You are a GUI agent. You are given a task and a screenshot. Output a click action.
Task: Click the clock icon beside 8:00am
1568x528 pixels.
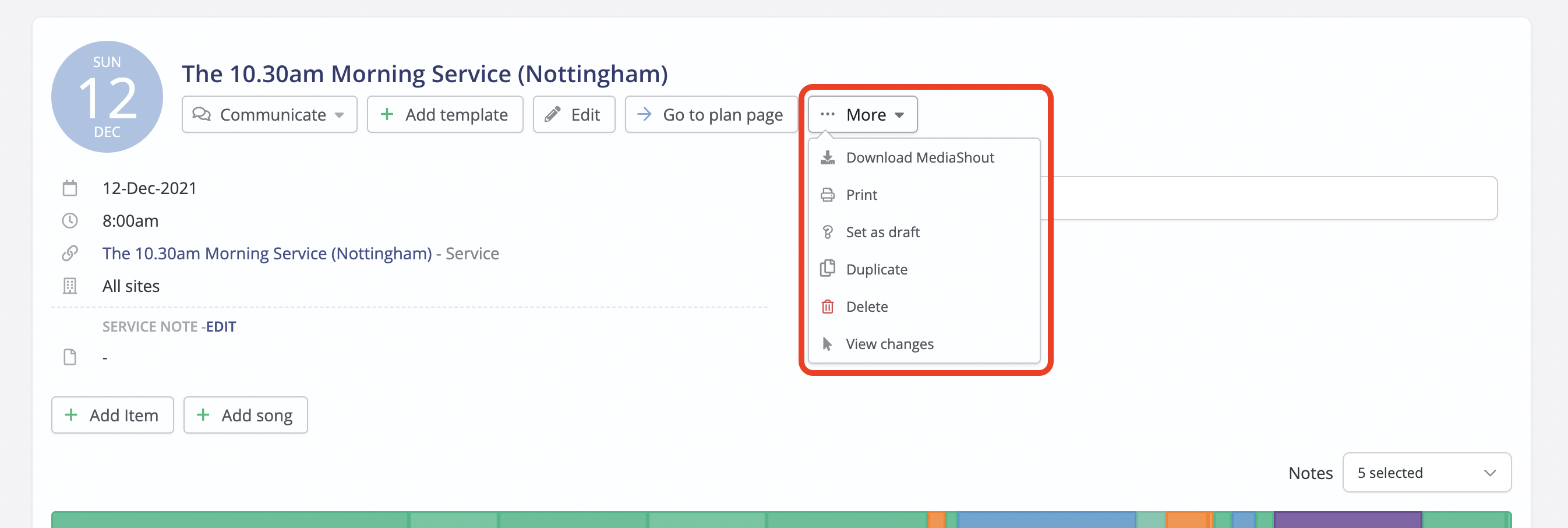[x=70, y=220]
